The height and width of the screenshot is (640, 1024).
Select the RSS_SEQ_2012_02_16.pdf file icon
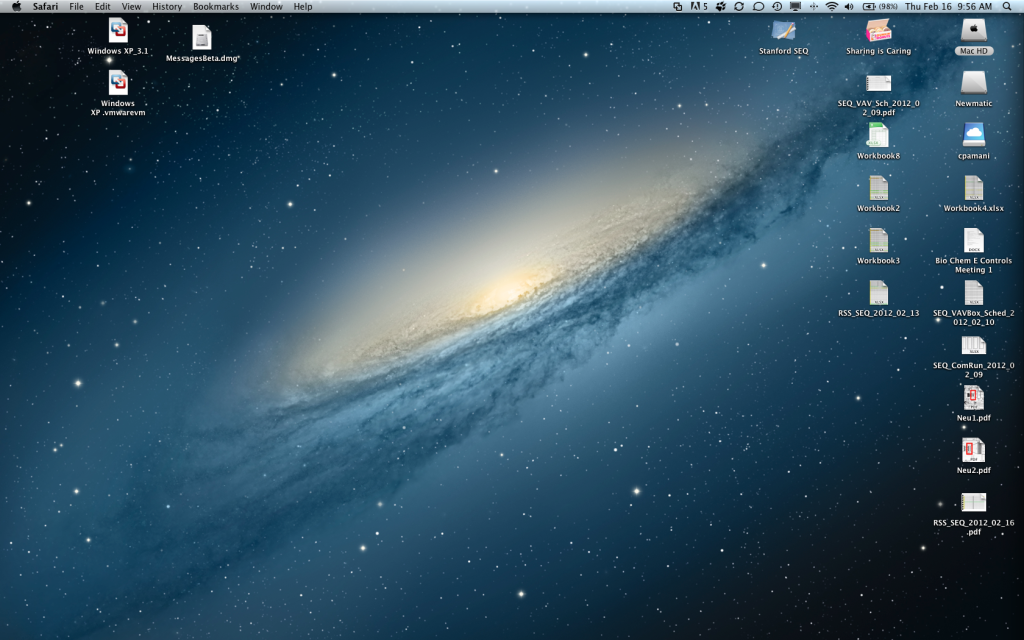[974, 502]
